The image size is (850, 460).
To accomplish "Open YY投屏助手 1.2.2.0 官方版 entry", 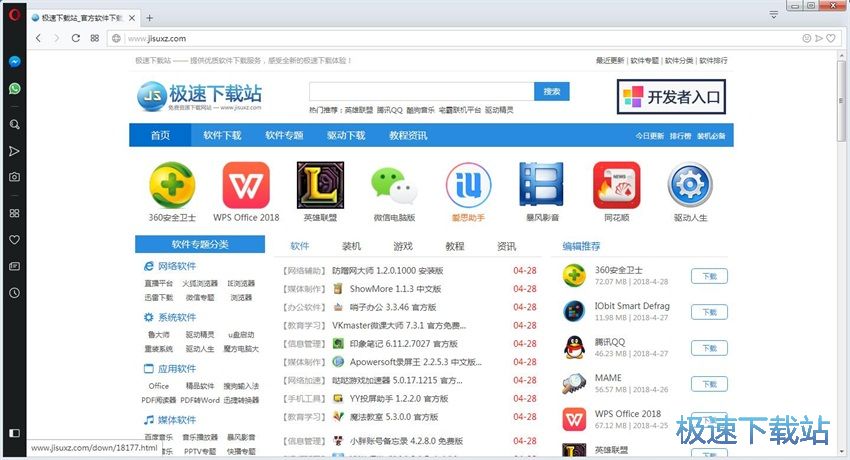I will [x=398, y=399].
